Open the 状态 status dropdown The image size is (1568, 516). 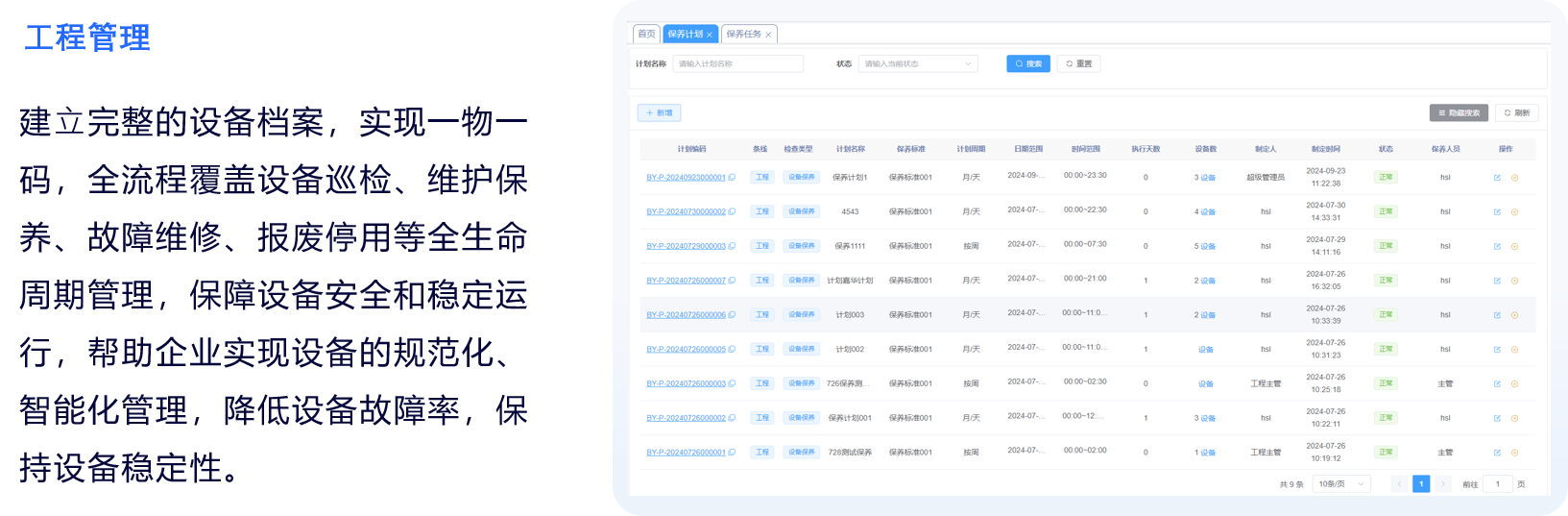[917, 64]
